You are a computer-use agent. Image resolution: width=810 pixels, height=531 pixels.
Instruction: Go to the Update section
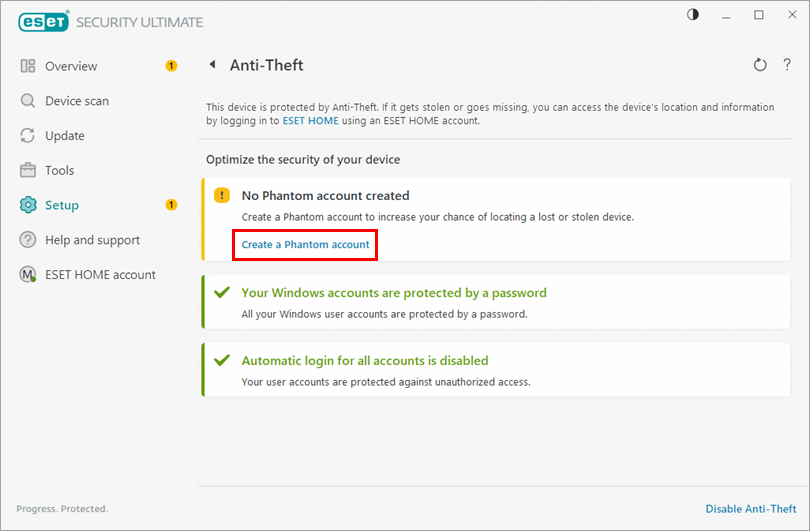click(65, 135)
